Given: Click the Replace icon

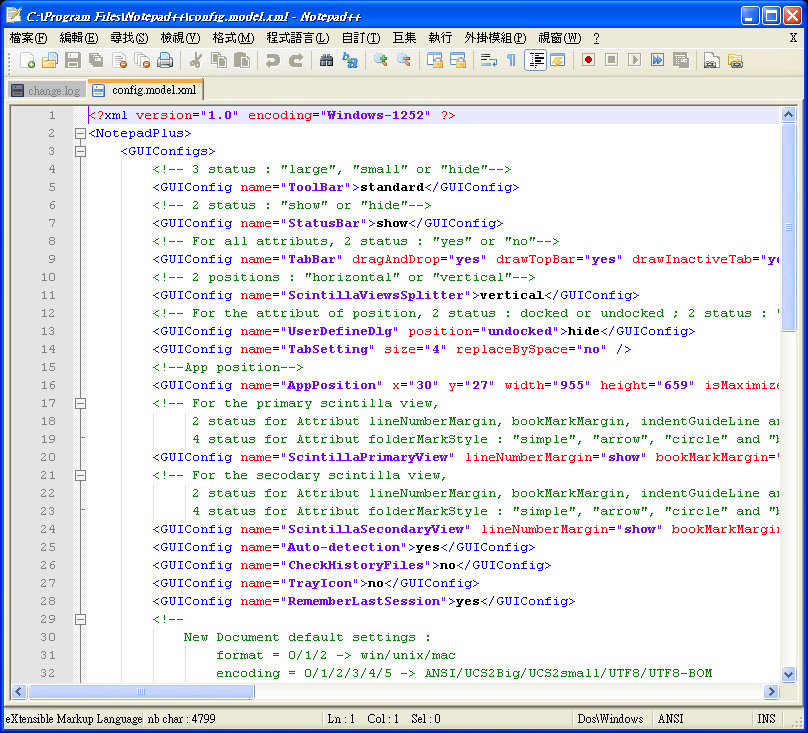Looking at the screenshot, I should 350,60.
